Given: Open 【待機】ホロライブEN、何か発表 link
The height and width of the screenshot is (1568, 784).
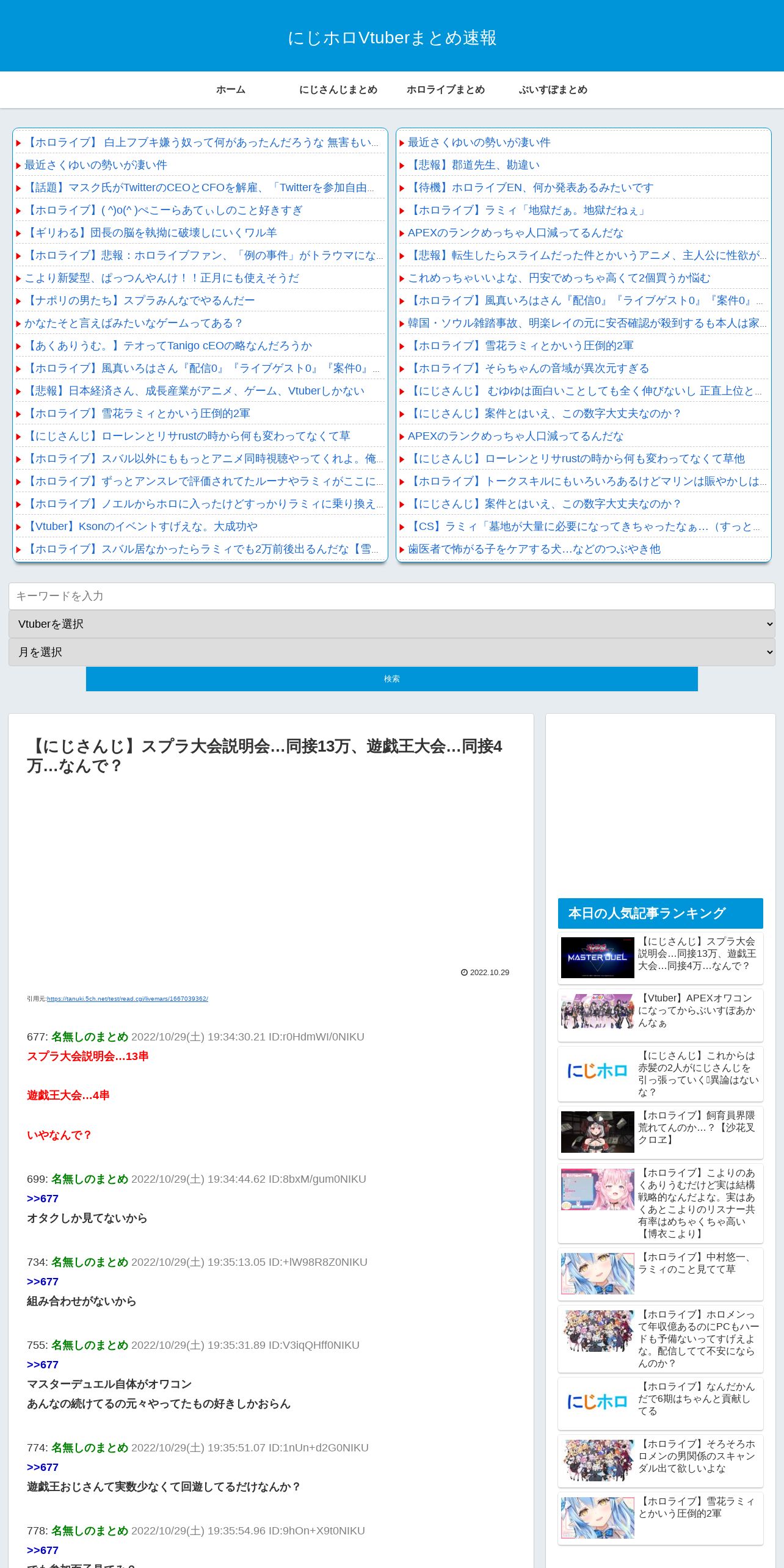Looking at the screenshot, I should coord(531,187).
